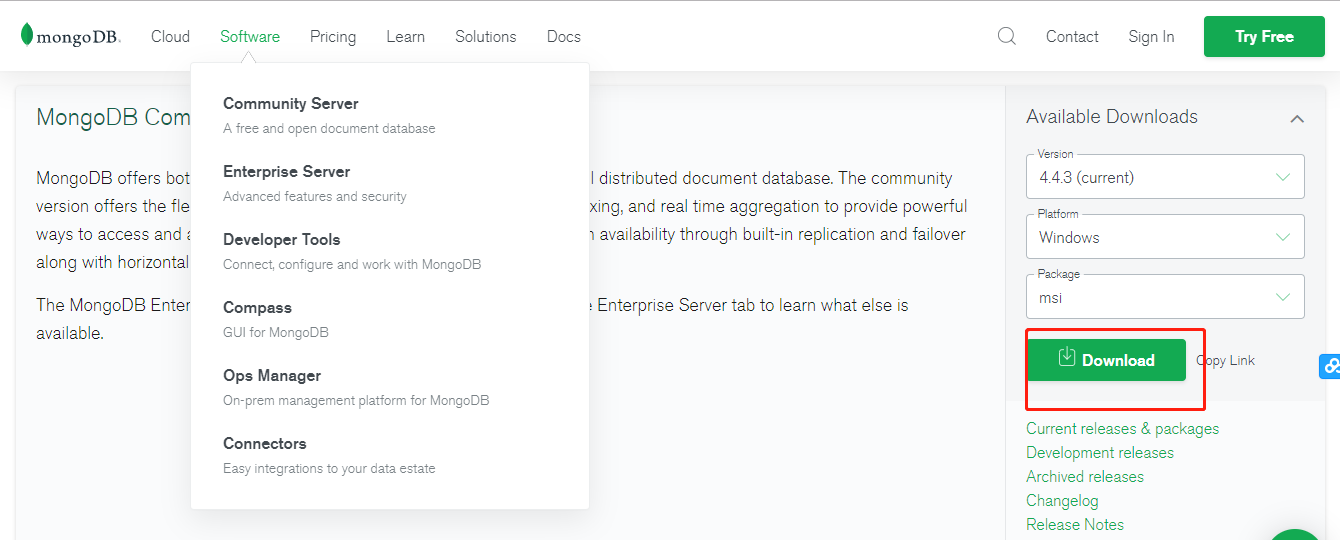Open the Changelog link
Image resolution: width=1340 pixels, height=540 pixels.
pyautogui.click(x=1062, y=500)
